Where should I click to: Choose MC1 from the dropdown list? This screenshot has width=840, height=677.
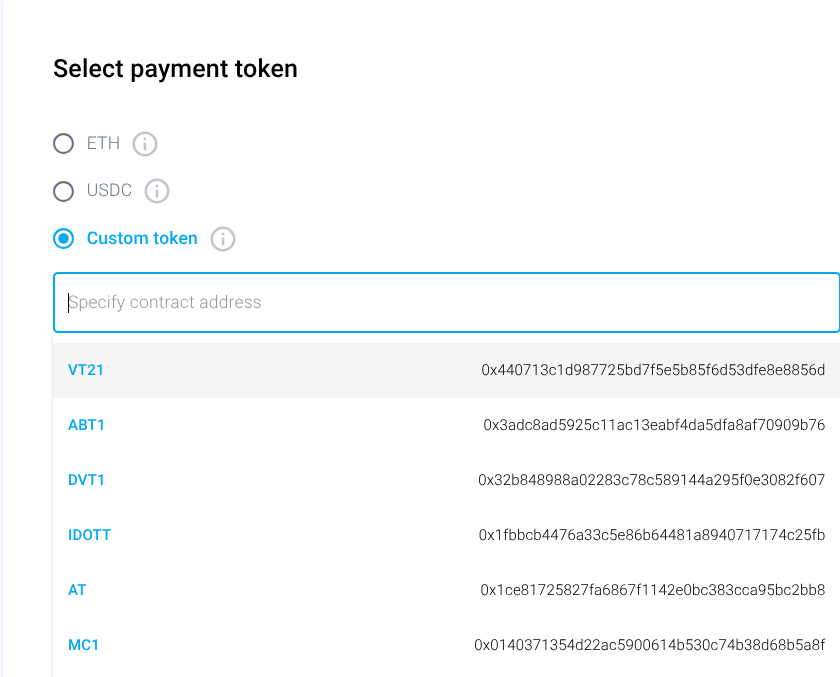click(83, 645)
